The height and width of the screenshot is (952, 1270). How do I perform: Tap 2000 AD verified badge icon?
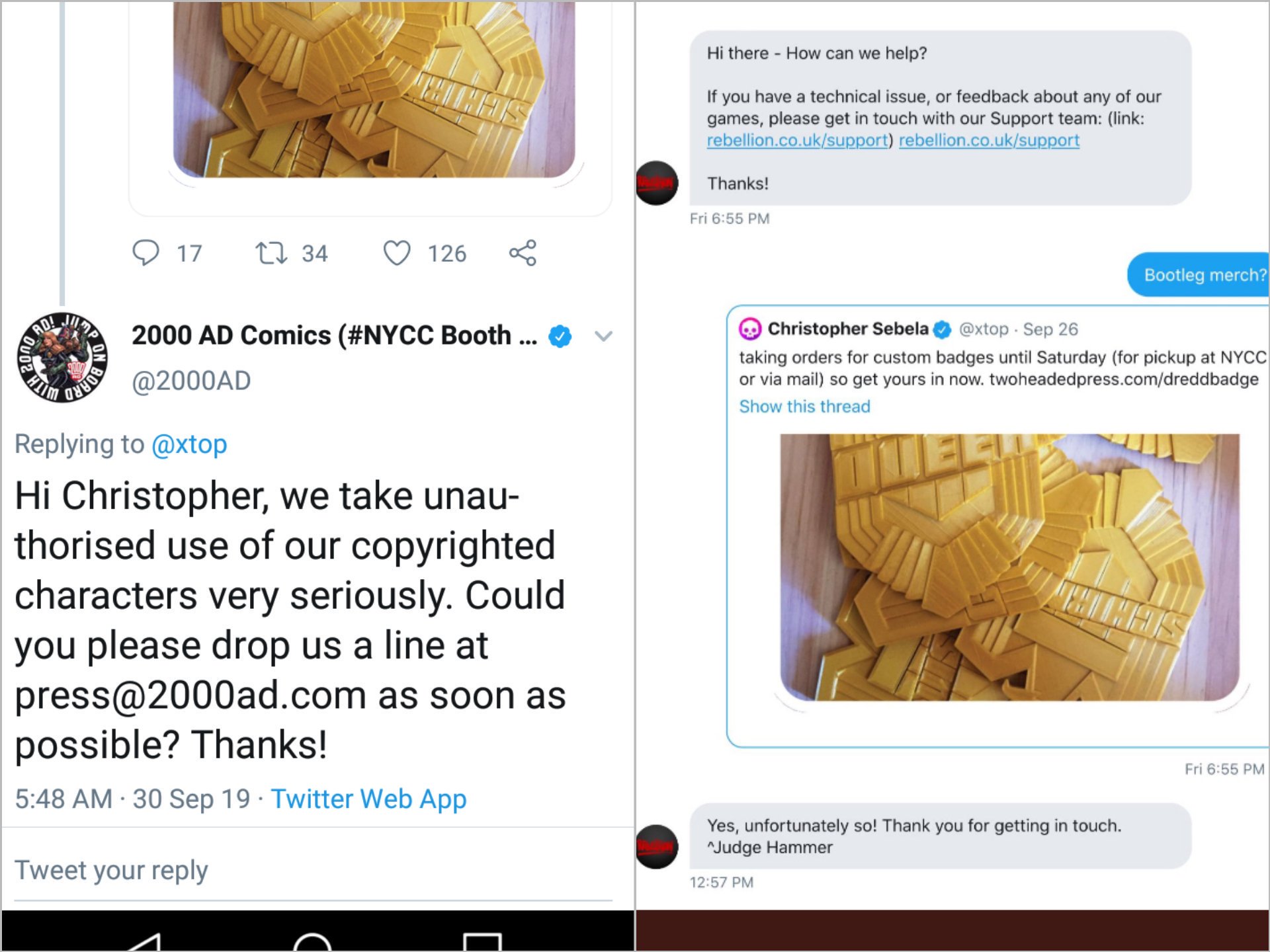[x=560, y=336]
